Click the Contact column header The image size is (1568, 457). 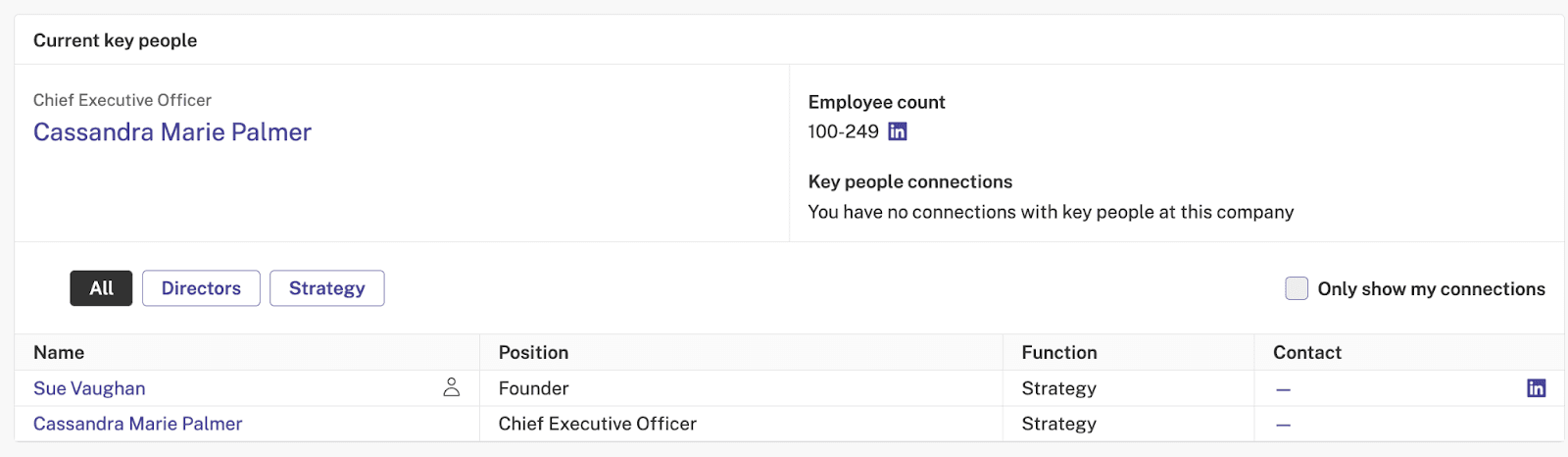[x=1307, y=352]
